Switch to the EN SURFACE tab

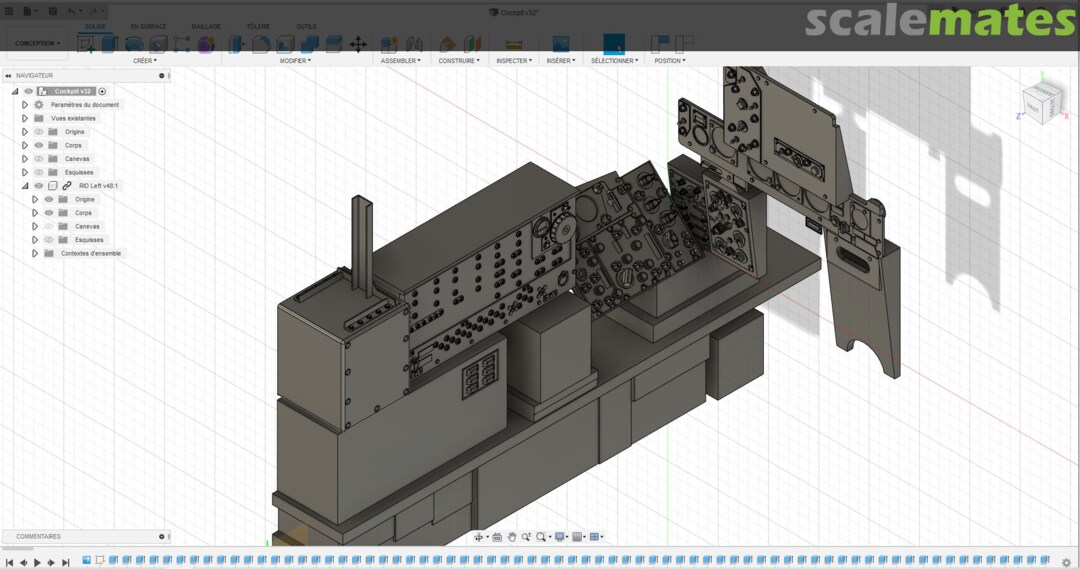[148, 26]
